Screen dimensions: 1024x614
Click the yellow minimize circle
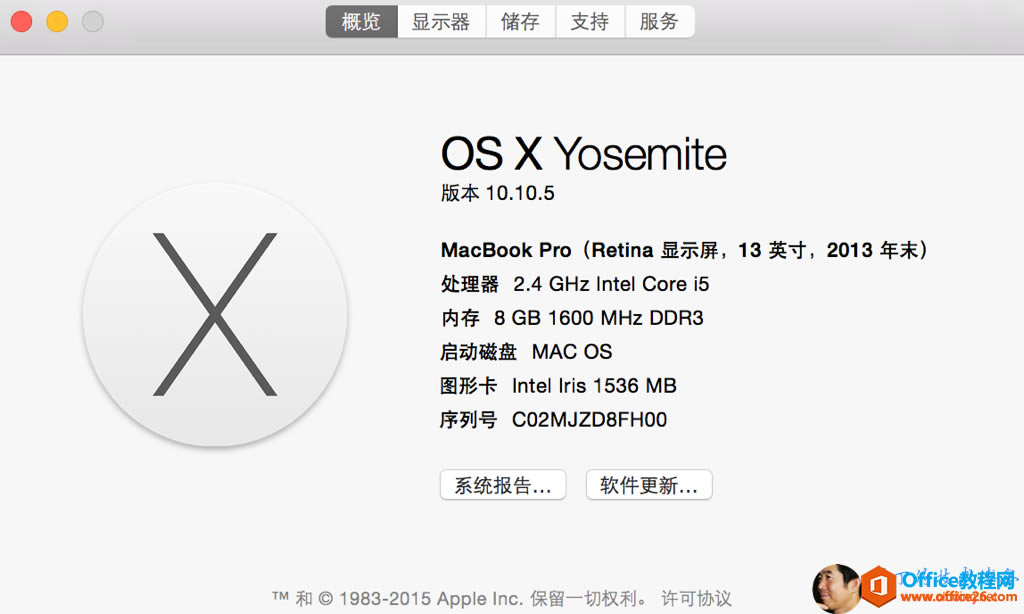57,19
